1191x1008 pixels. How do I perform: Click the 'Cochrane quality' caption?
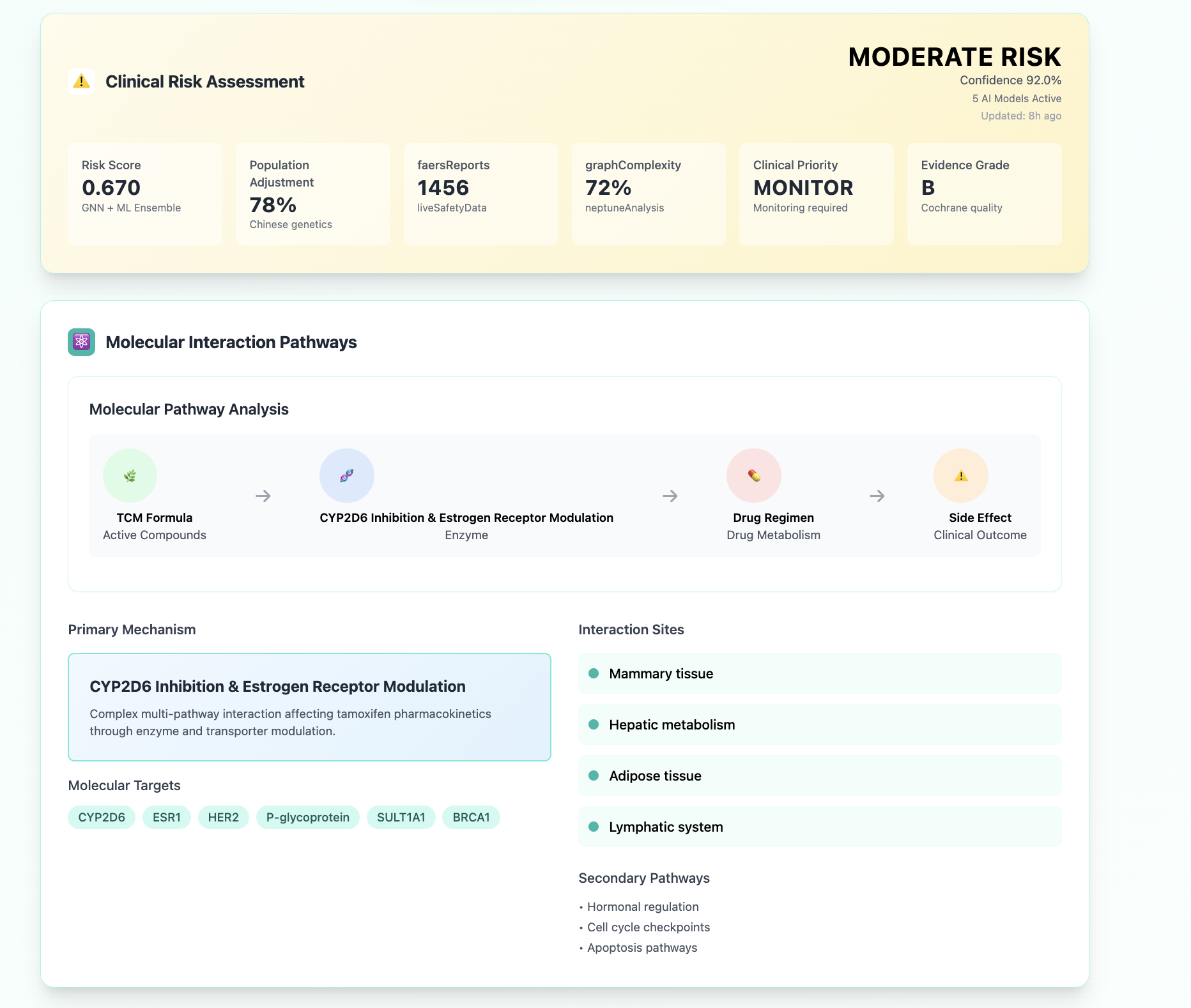click(962, 208)
